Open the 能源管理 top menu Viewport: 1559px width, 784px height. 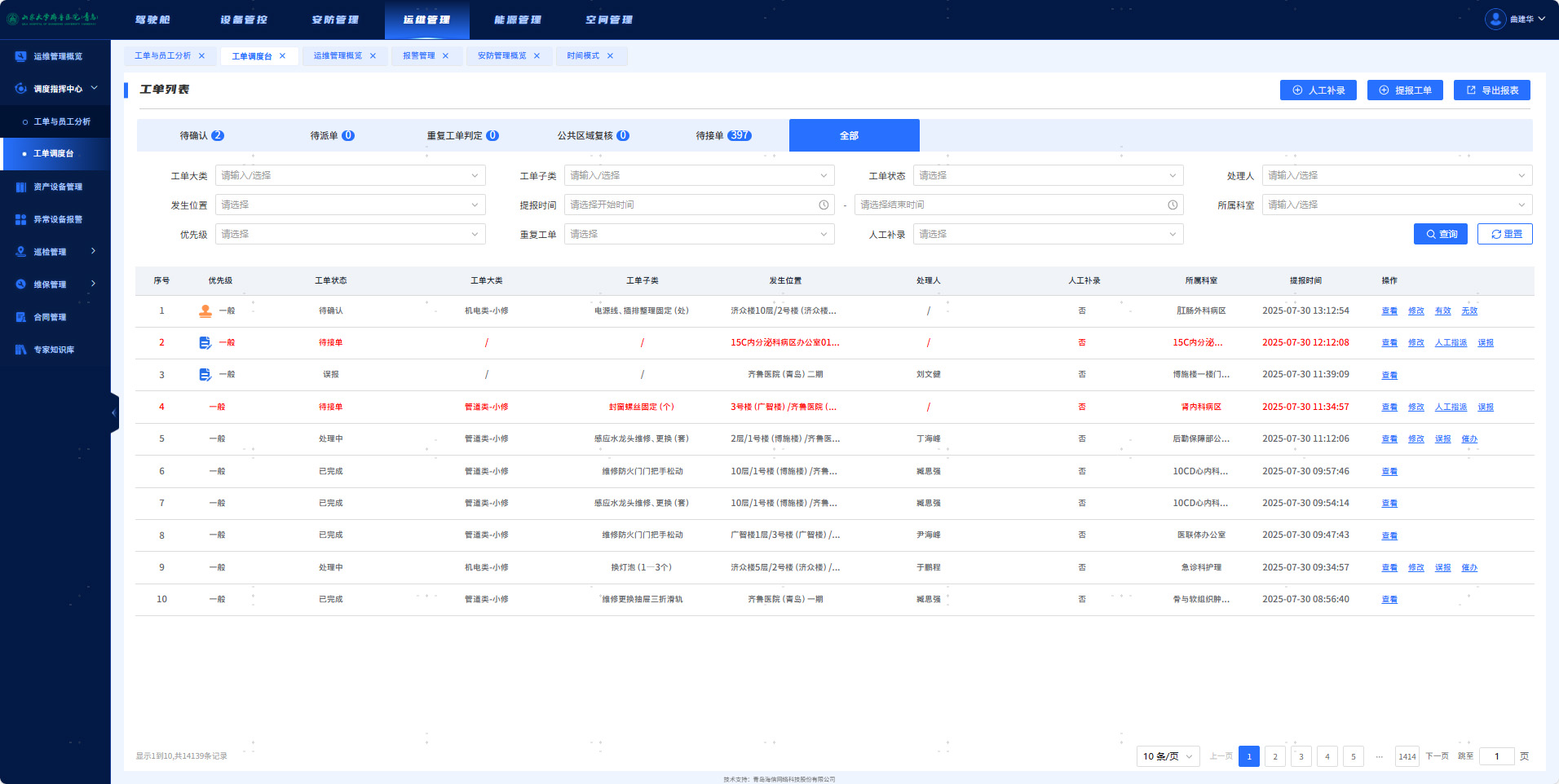518,20
